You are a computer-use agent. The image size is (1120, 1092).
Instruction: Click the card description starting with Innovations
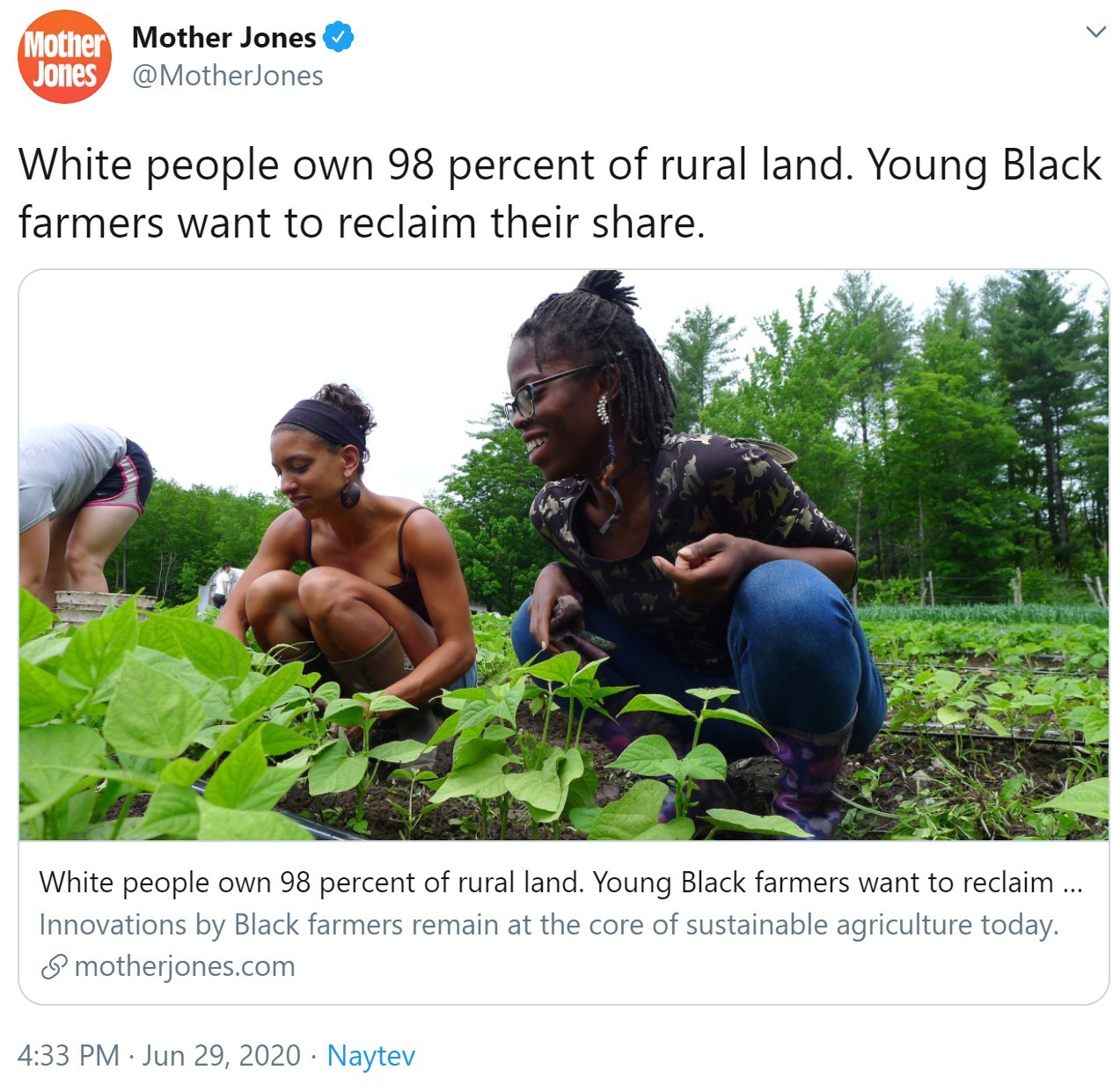tap(549, 925)
